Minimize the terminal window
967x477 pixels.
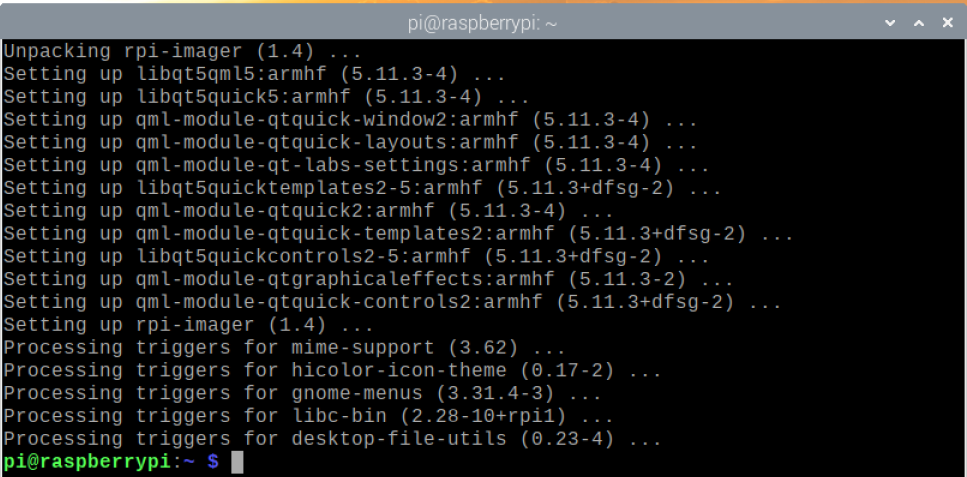click(x=892, y=21)
